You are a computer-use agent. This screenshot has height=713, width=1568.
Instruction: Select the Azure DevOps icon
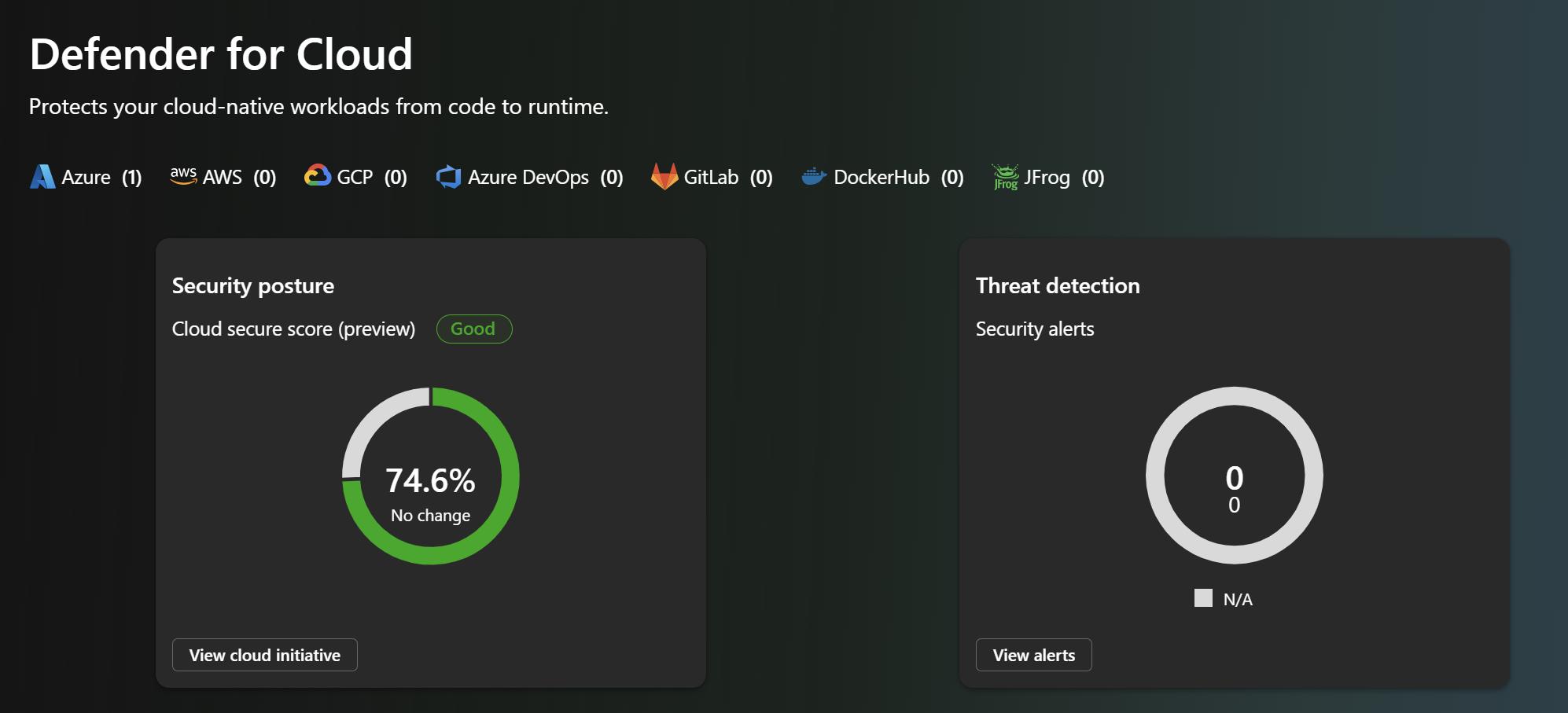pyautogui.click(x=451, y=177)
